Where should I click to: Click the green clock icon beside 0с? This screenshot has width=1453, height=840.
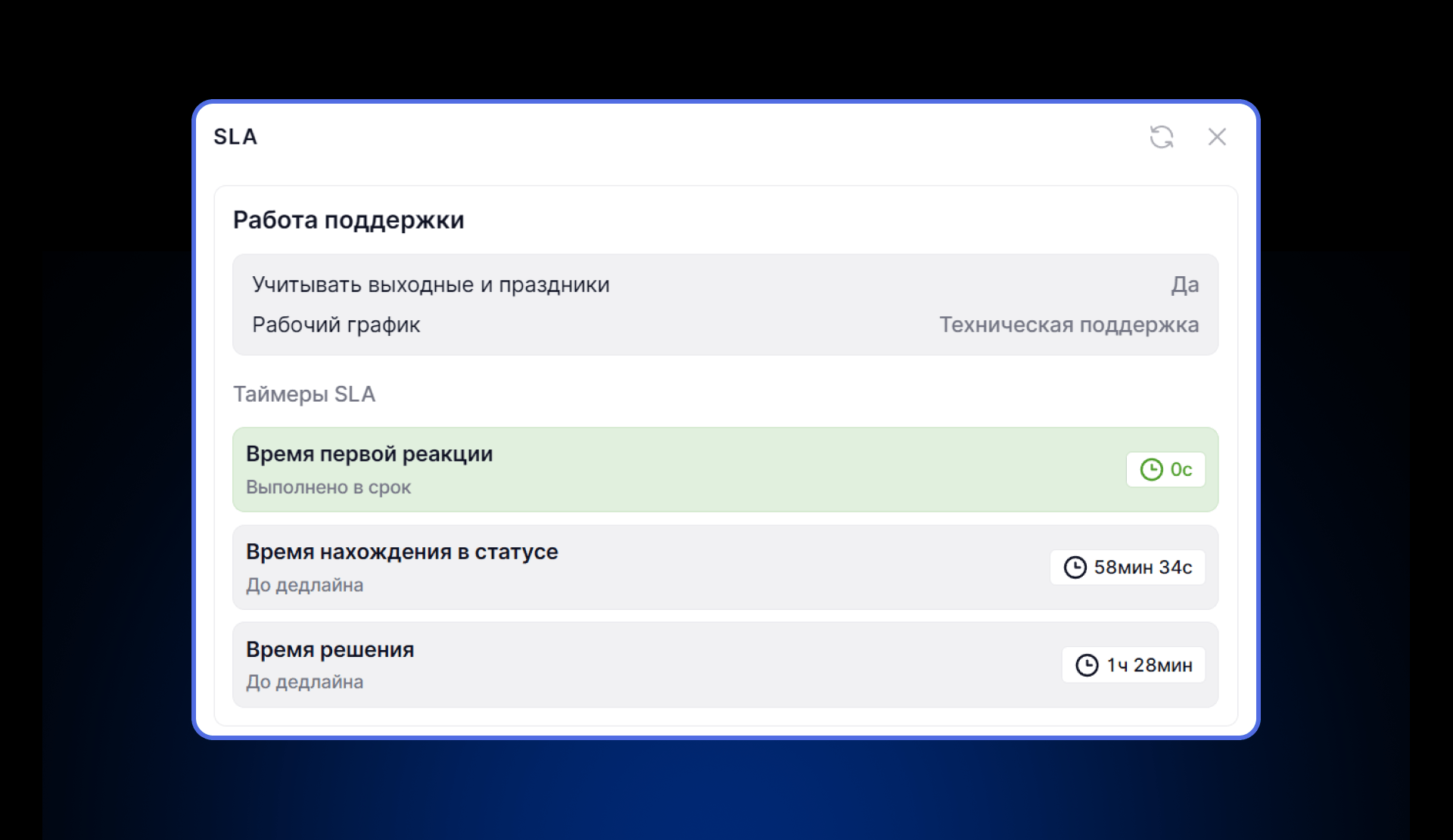coord(1151,470)
